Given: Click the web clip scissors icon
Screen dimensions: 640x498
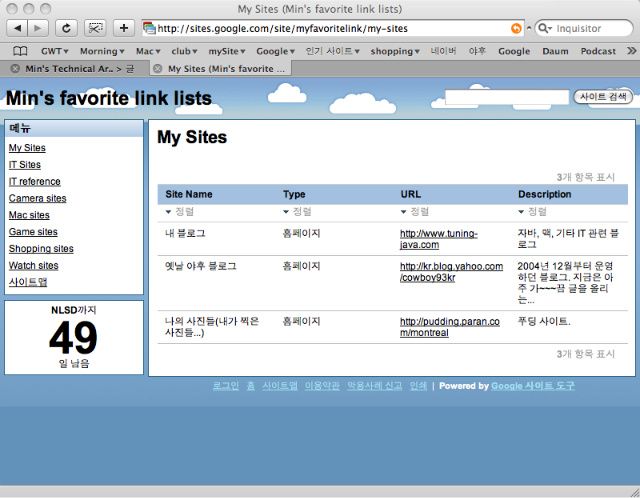Looking at the screenshot, I should point(95,28).
